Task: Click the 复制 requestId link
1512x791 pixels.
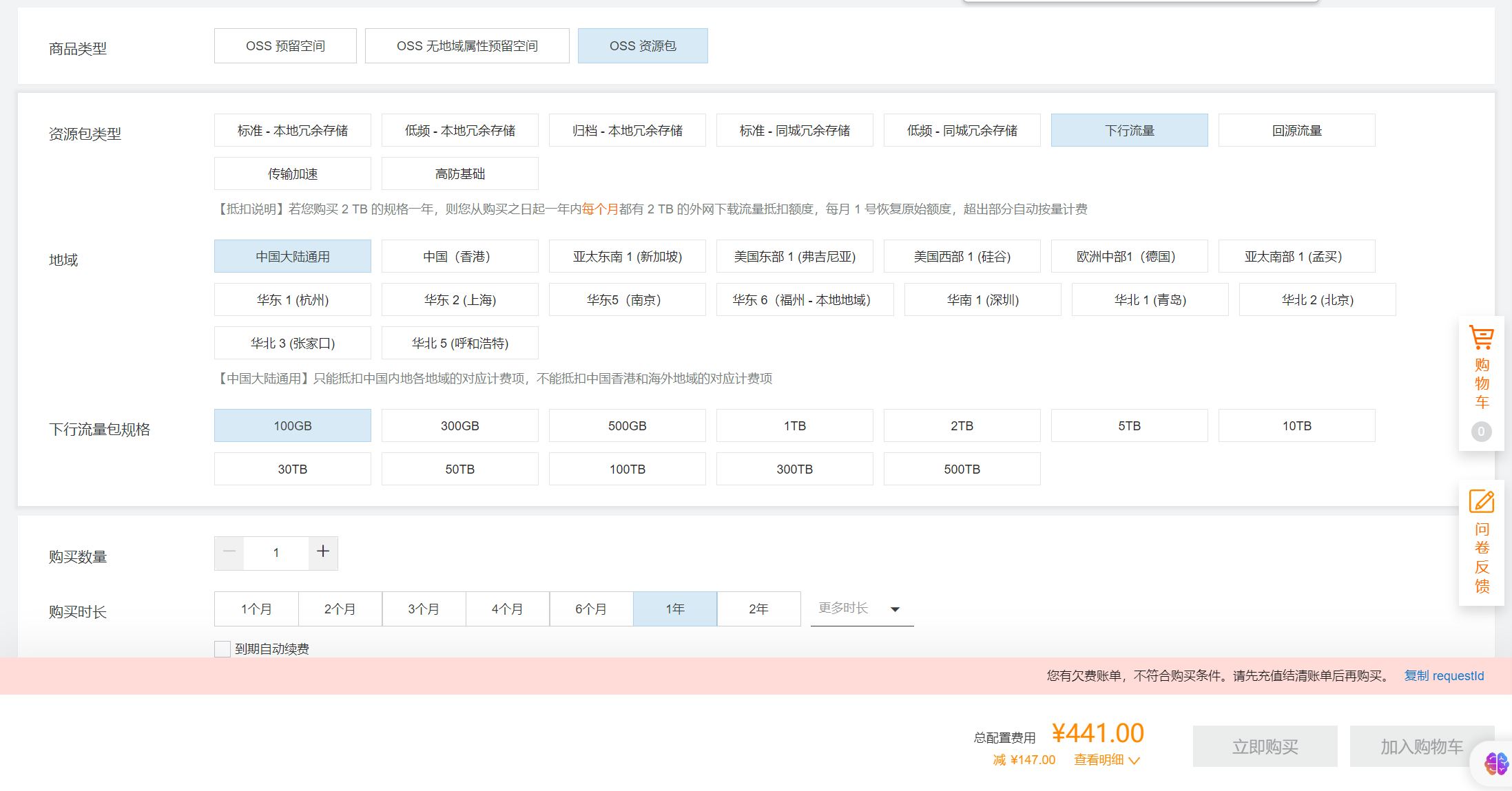Action: coord(1444,676)
